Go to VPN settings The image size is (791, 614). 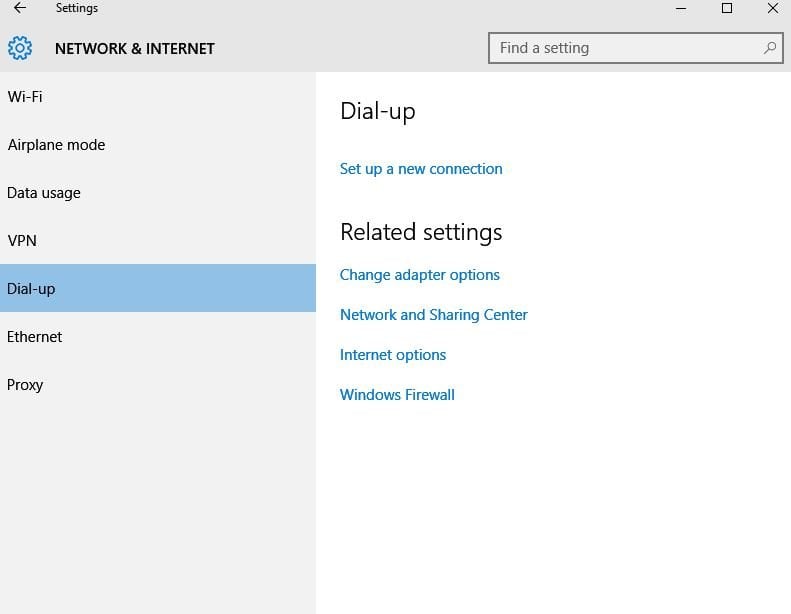point(158,241)
